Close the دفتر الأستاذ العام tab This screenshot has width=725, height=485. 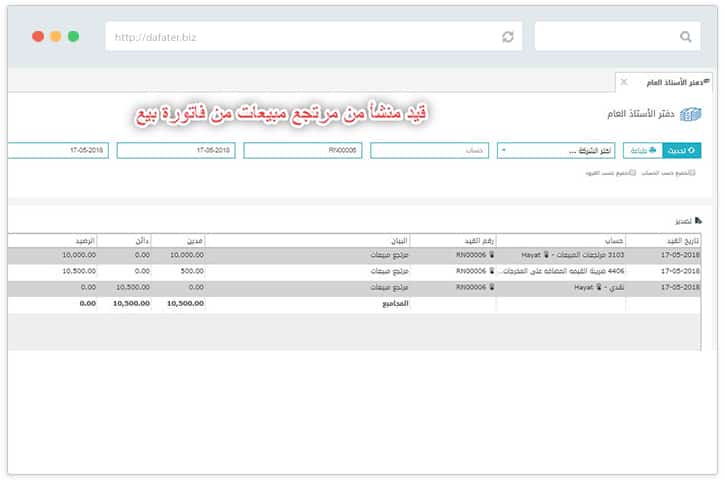coord(624,81)
